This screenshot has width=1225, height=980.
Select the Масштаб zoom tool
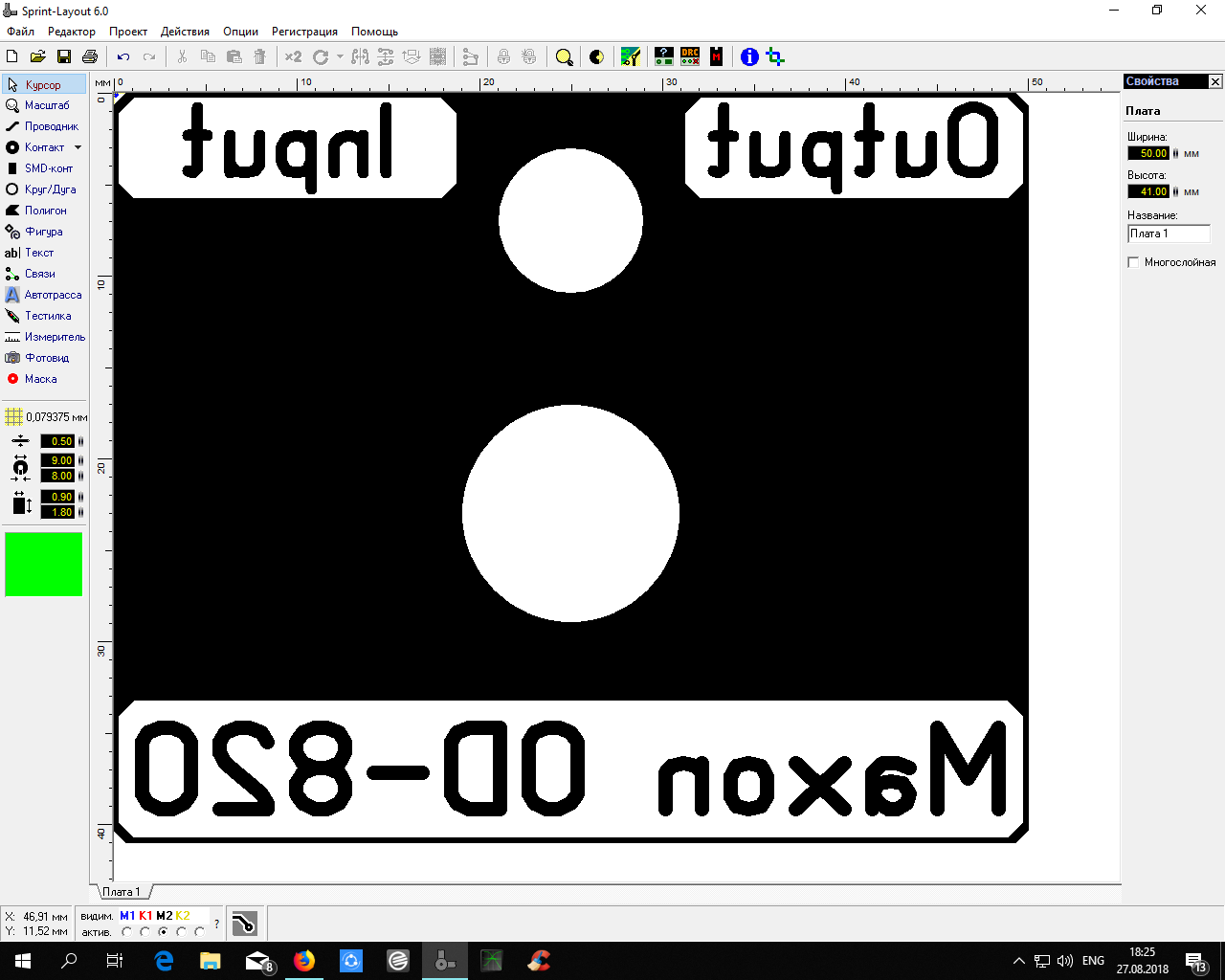tap(44, 105)
